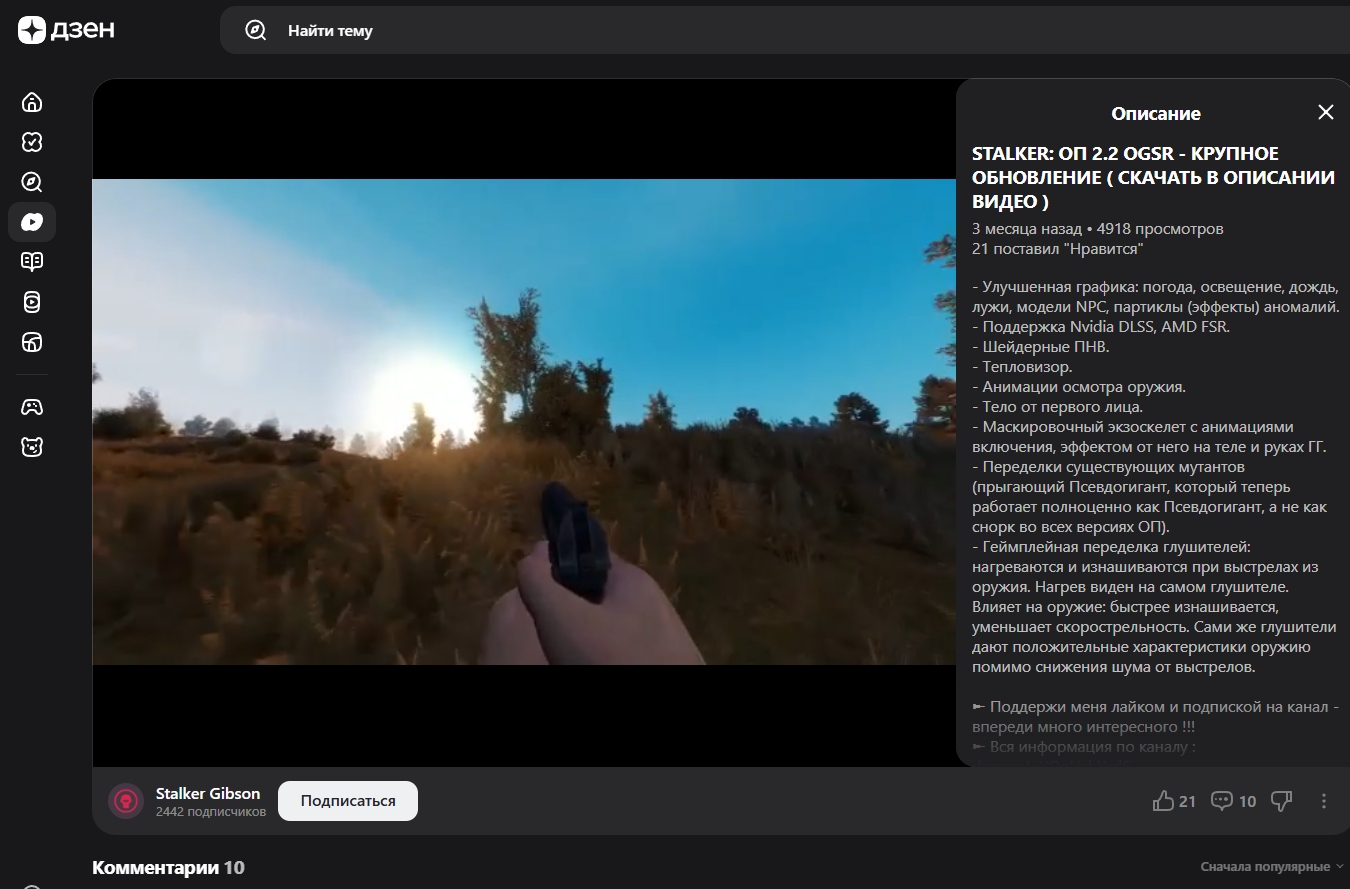
Task: Open the articles book icon in sidebar
Action: (x=32, y=262)
